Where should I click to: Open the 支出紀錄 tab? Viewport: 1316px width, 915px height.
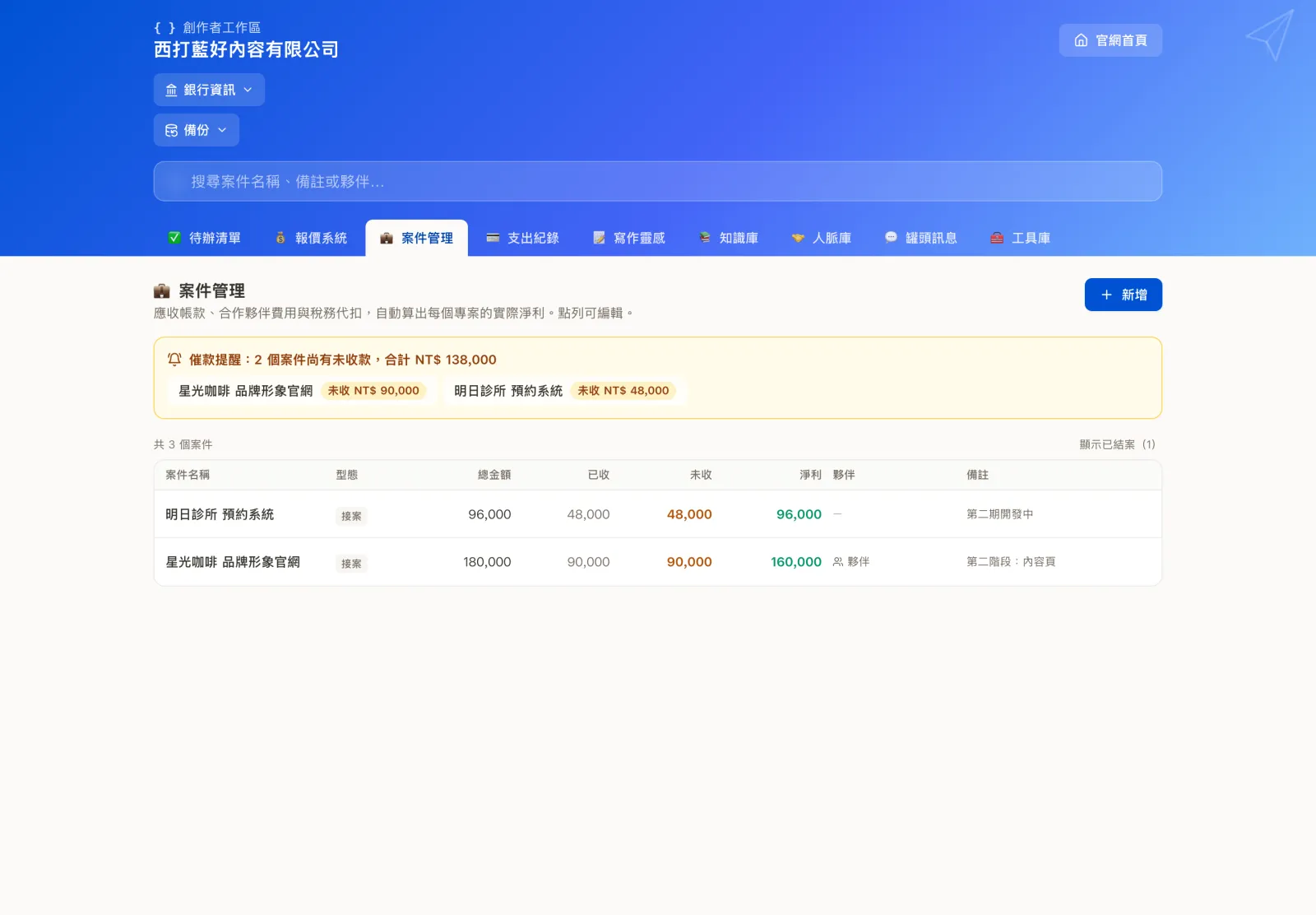coord(522,238)
